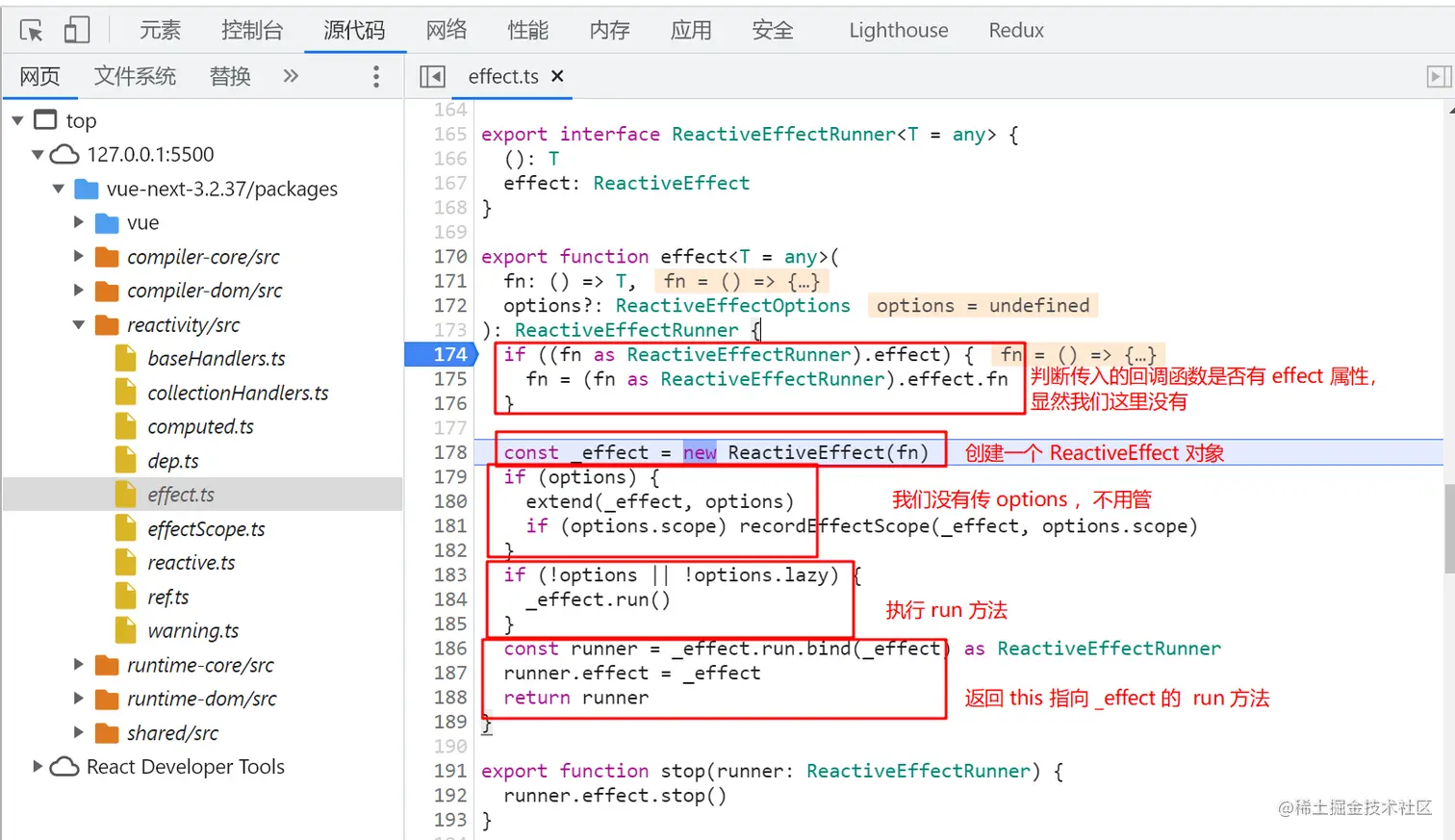Collapse the 127.0.0.1:5500 origin node

(x=38, y=155)
